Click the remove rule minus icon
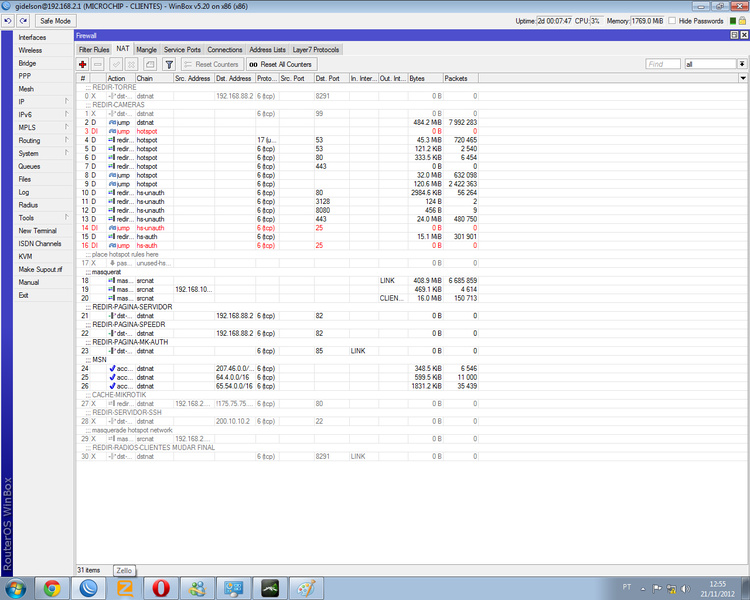This screenshot has width=750, height=600. point(98,64)
